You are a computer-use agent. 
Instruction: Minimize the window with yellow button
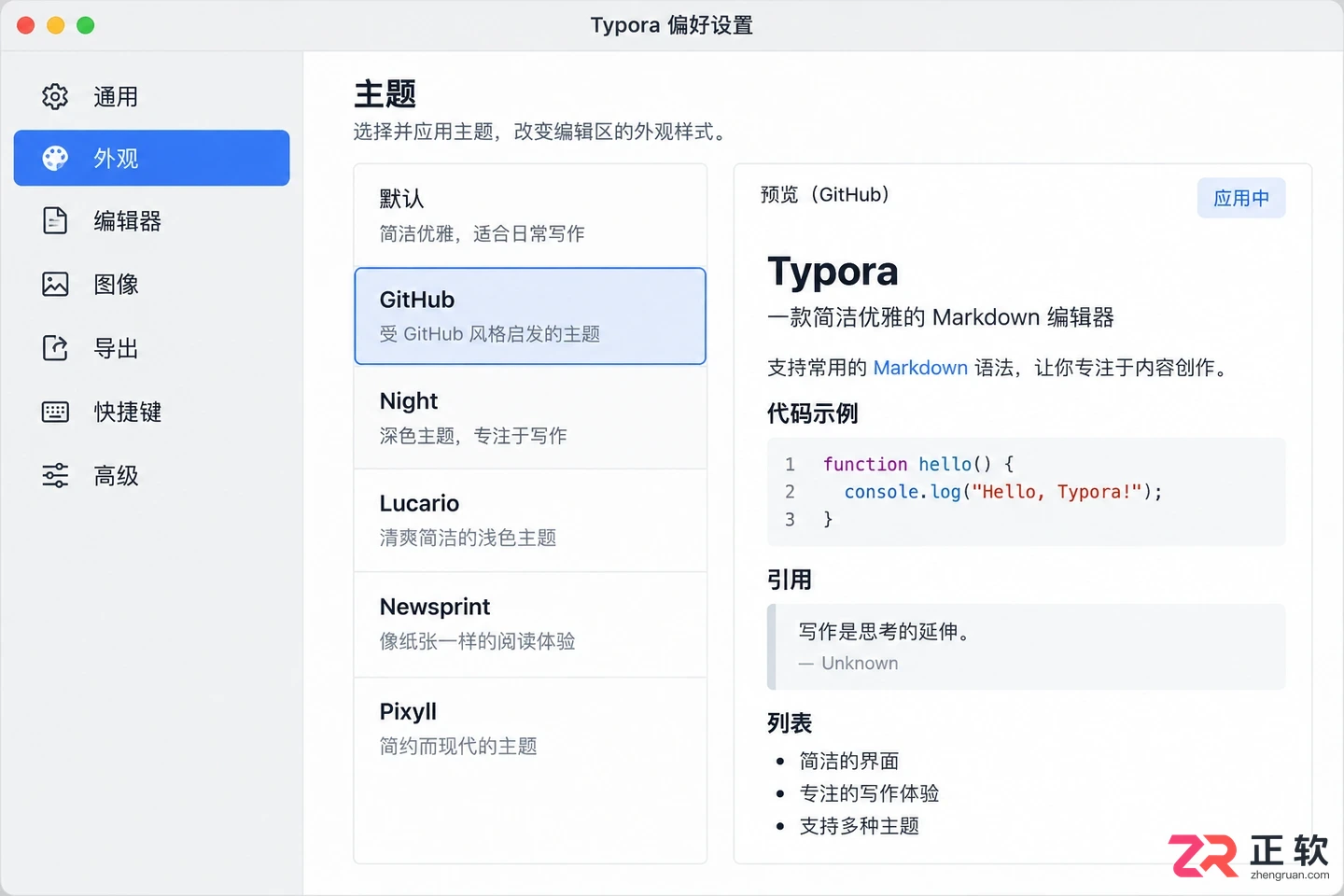[56, 25]
